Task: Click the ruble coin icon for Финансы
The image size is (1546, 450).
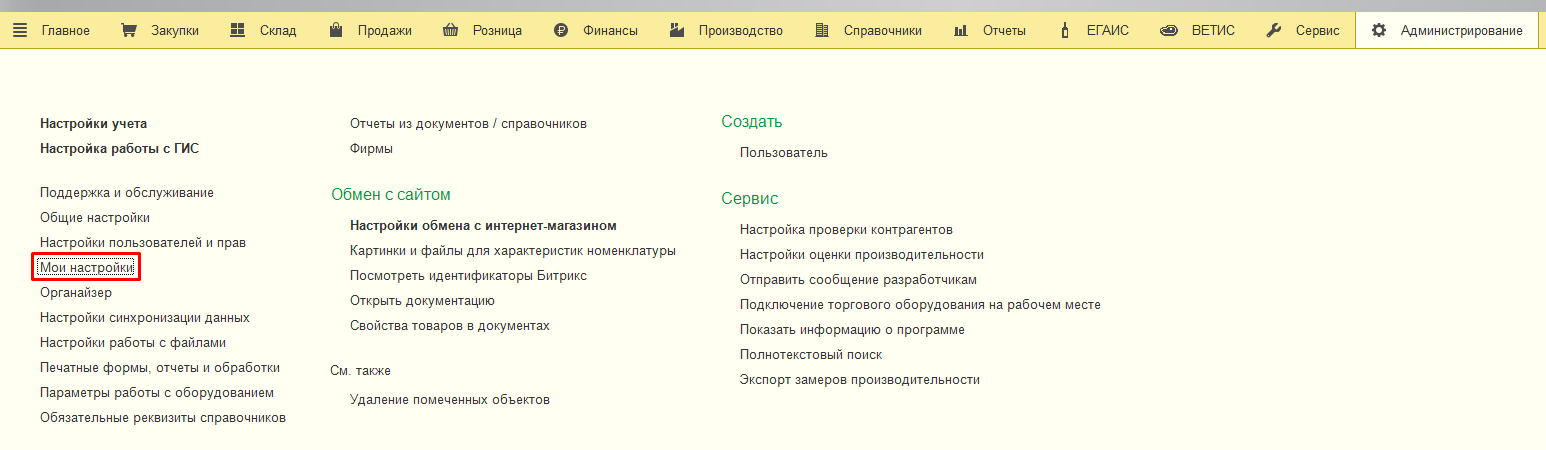Action: 562,30
